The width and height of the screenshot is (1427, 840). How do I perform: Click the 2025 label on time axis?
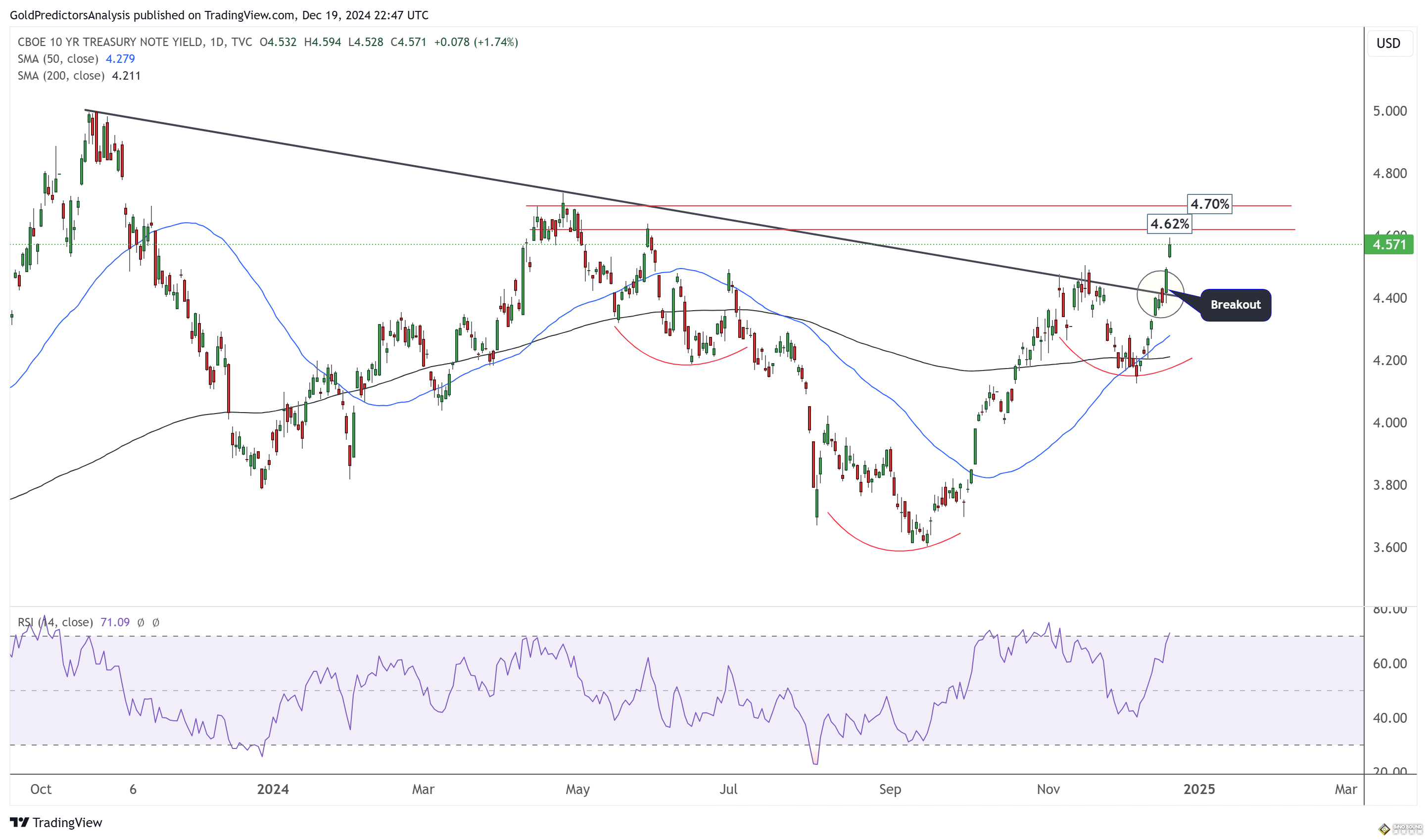[x=1199, y=789]
